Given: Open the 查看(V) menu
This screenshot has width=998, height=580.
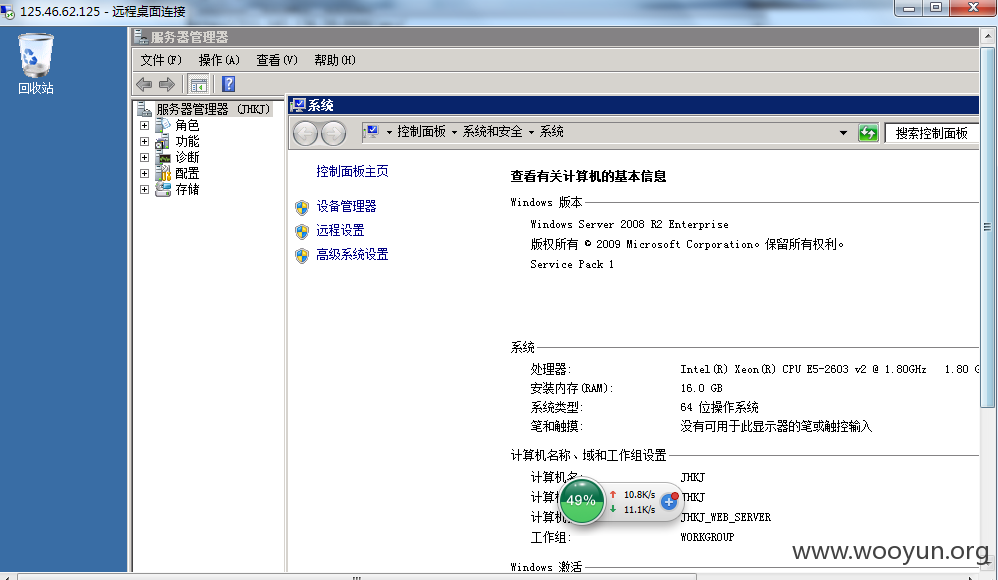Looking at the screenshot, I should pos(277,60).
